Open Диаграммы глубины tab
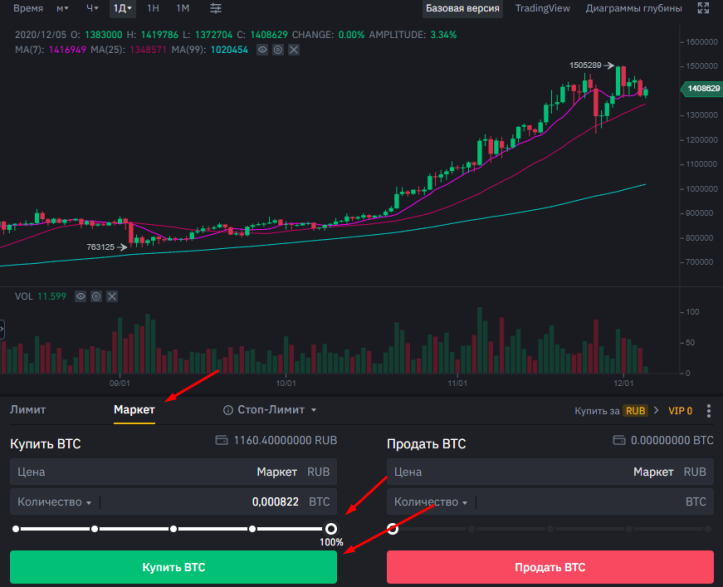This screenshot has width=723, height=587. click(634, 8)
